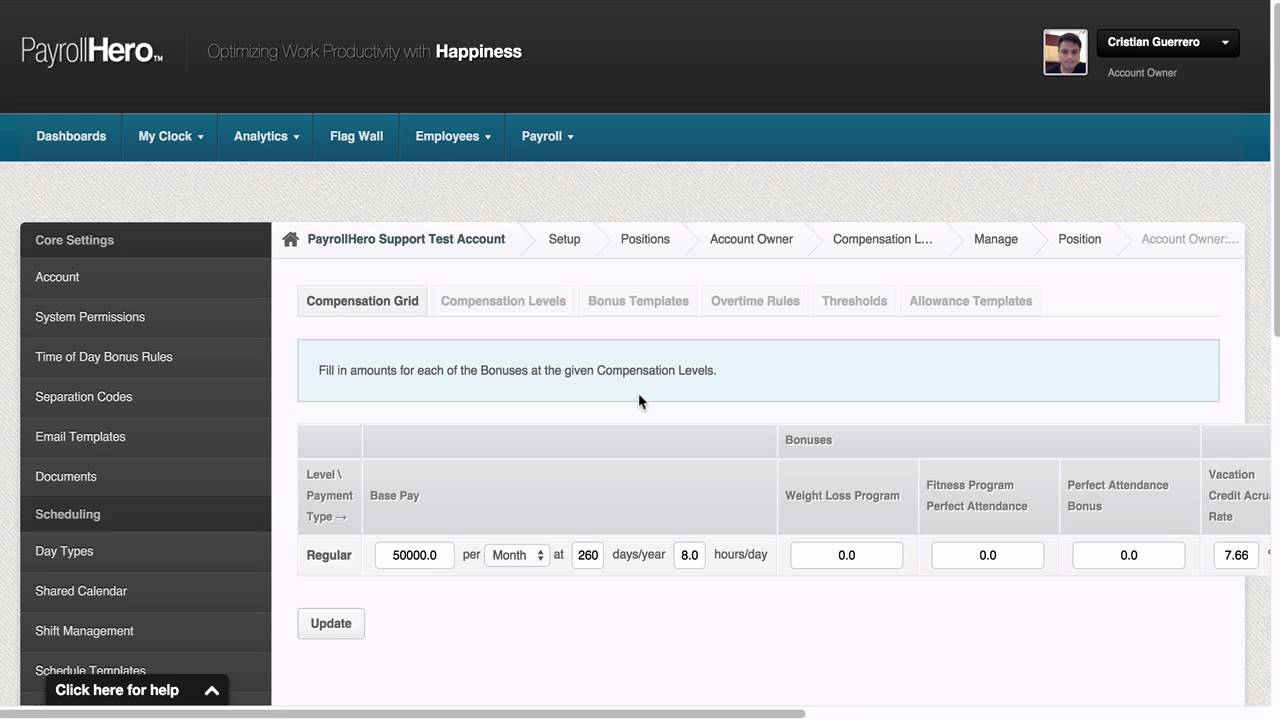The width and height of the screenshot is (1280, 720).
Task: Click the Base Pay amount field 50000.0
Action: (x=414, y=555)
